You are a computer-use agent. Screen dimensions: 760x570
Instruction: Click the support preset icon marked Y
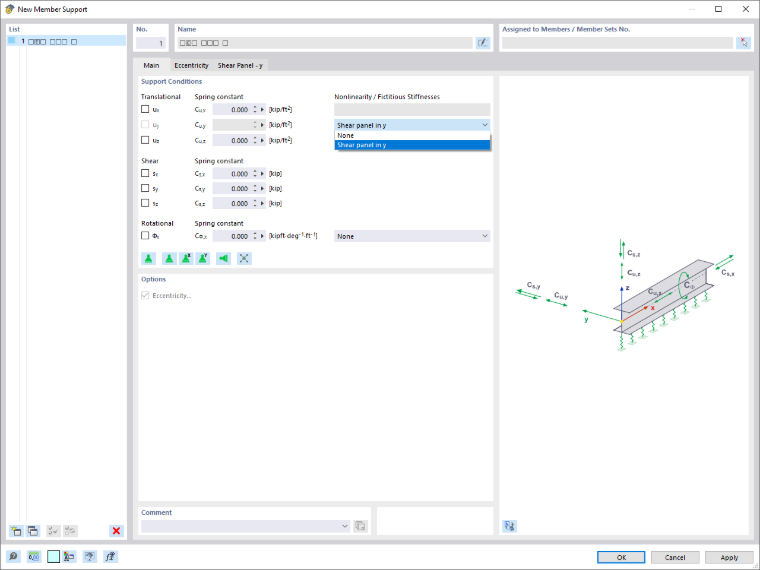(x=203, y=258)
